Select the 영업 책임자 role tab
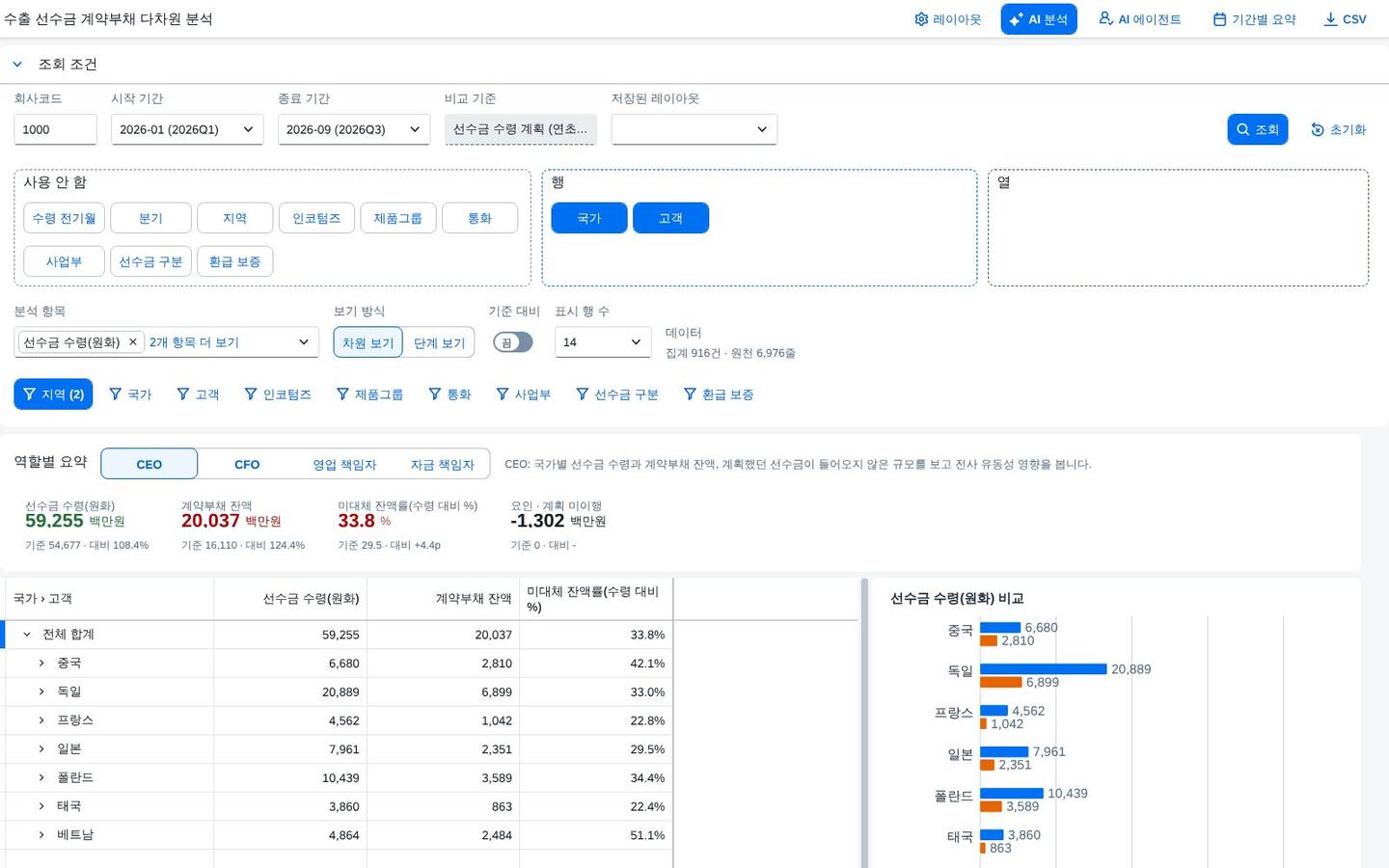1389x868 pixels. (x=344, y=464)
